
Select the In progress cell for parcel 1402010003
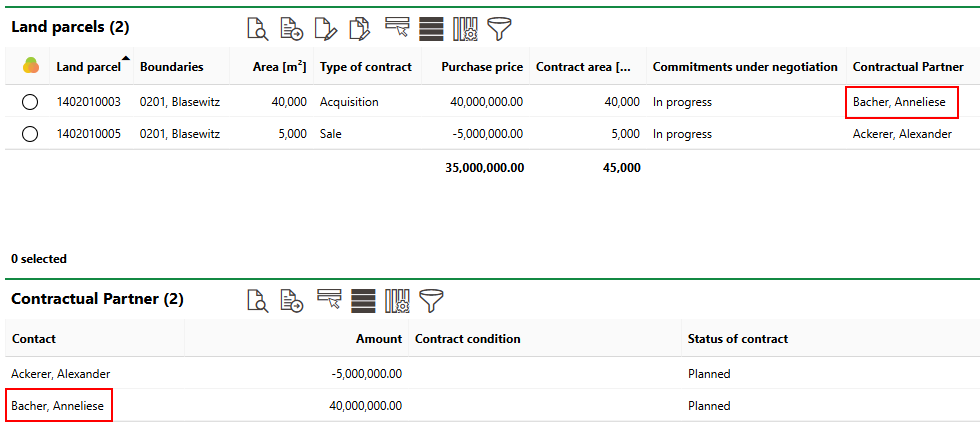coord(682,102)
